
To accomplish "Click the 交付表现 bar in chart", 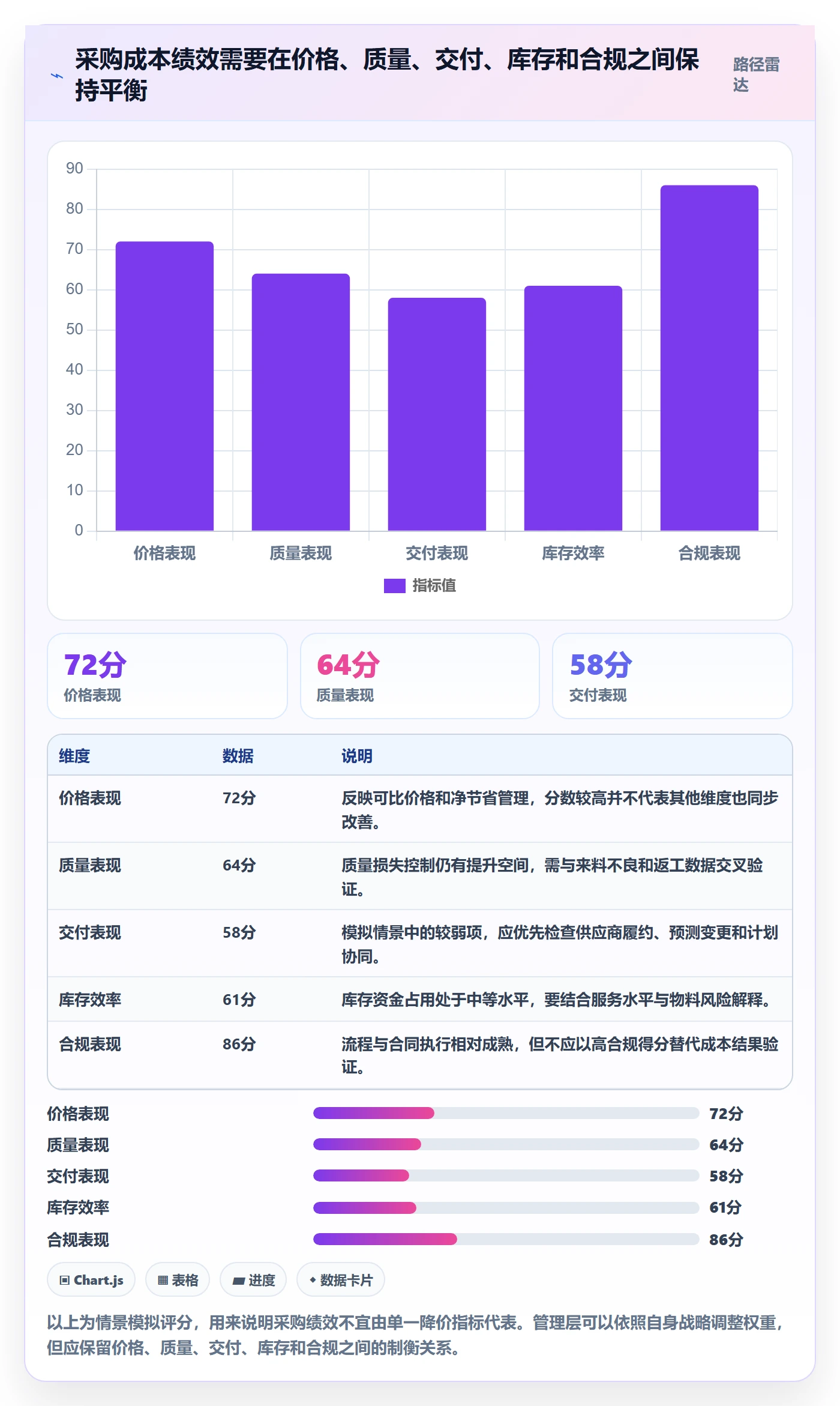I will pyautogui.click(x=437, y=414).
